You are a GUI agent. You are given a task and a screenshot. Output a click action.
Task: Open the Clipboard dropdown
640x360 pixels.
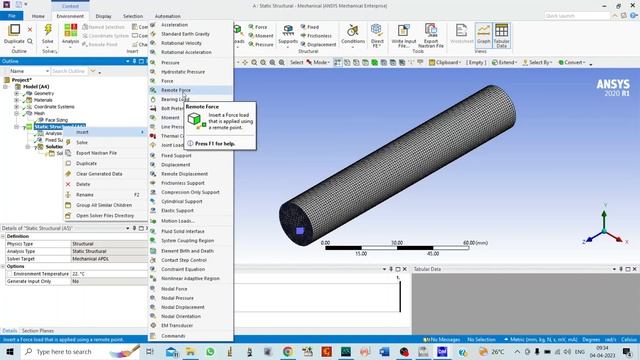pyautogui.click(x=445, y=62)
